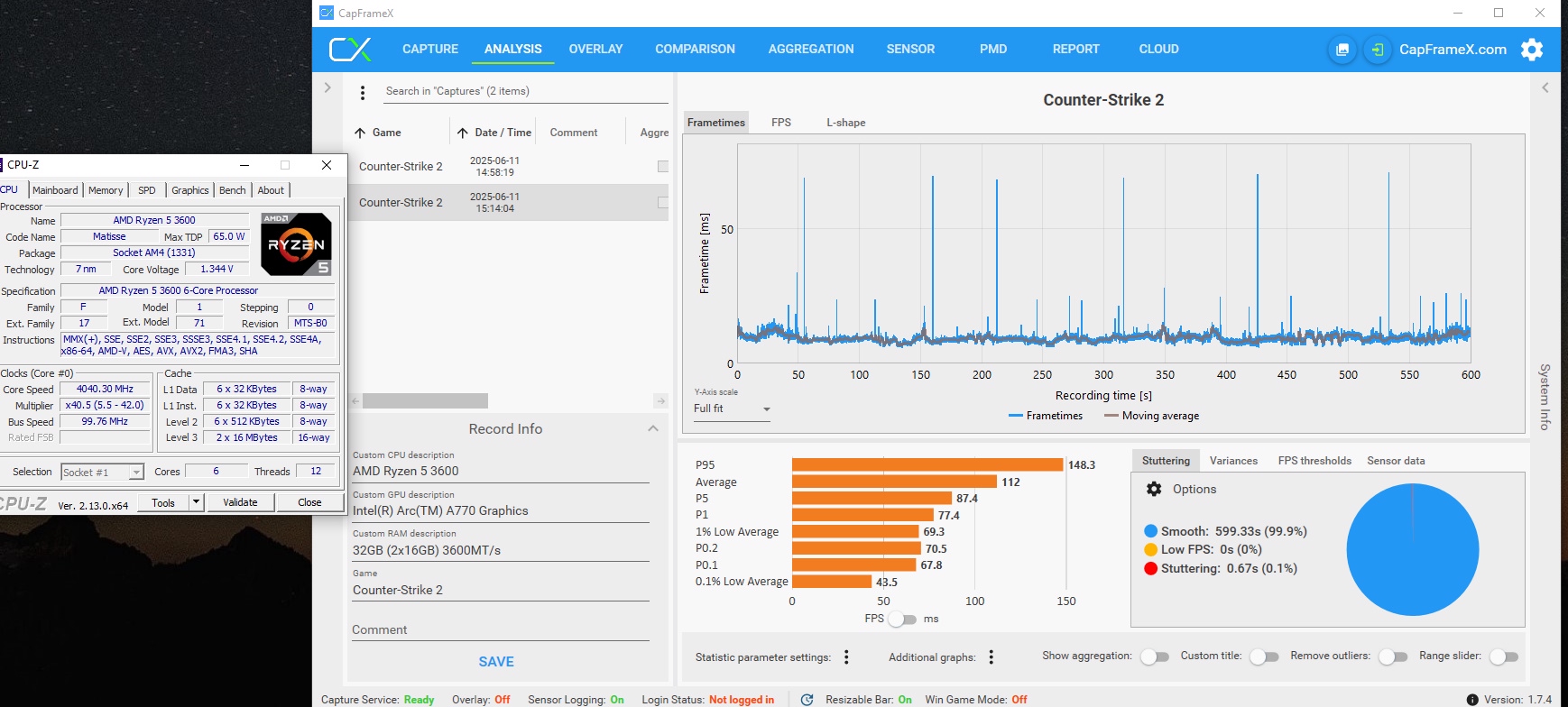Open the FPS thresholds tab

click(x=1314, y=461)
